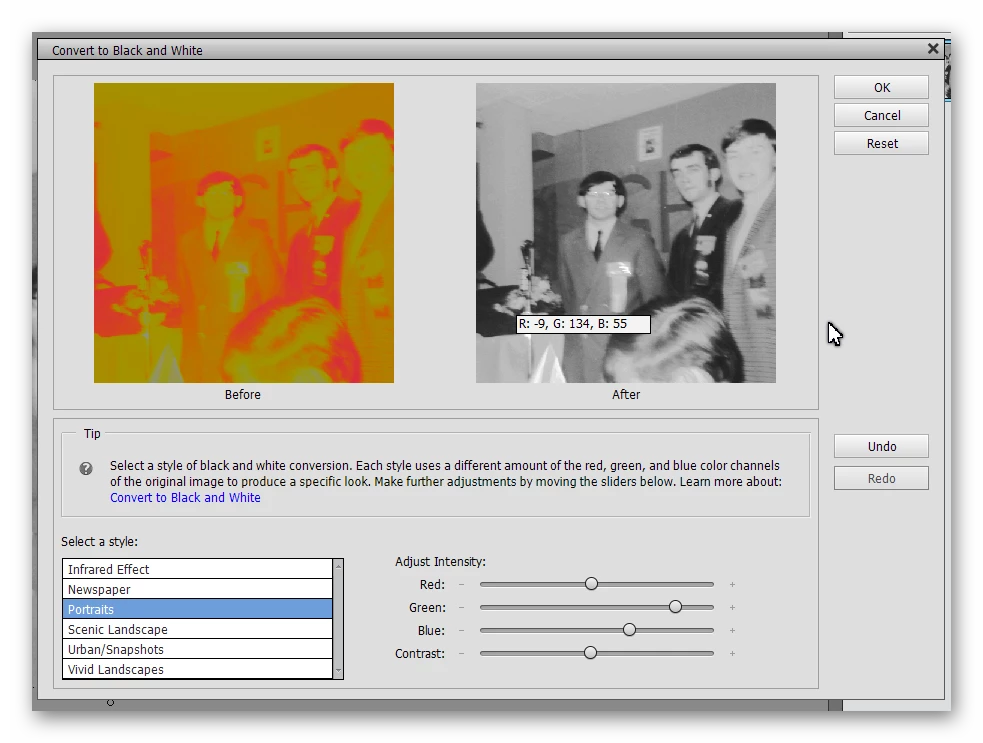Click the Red intensity slider handle
Image resolution: width=983 pixels, height=743 pixels.
(591, 584)
